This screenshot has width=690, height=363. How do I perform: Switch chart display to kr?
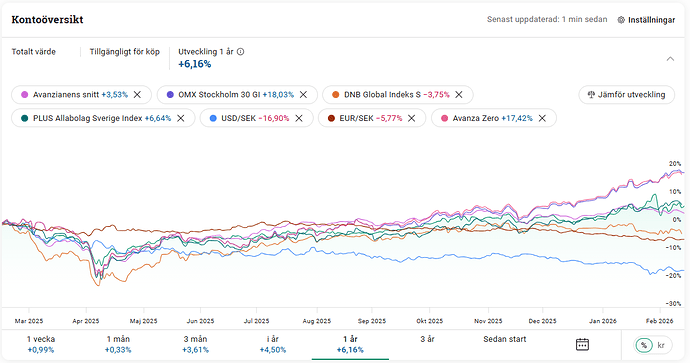tap(661, 345)
